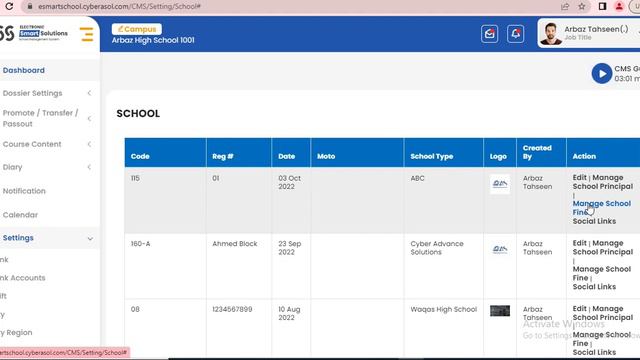Select the 10 Aug 2022 date cell
This screenshot has height=360, width=640.
click(289, 313)
